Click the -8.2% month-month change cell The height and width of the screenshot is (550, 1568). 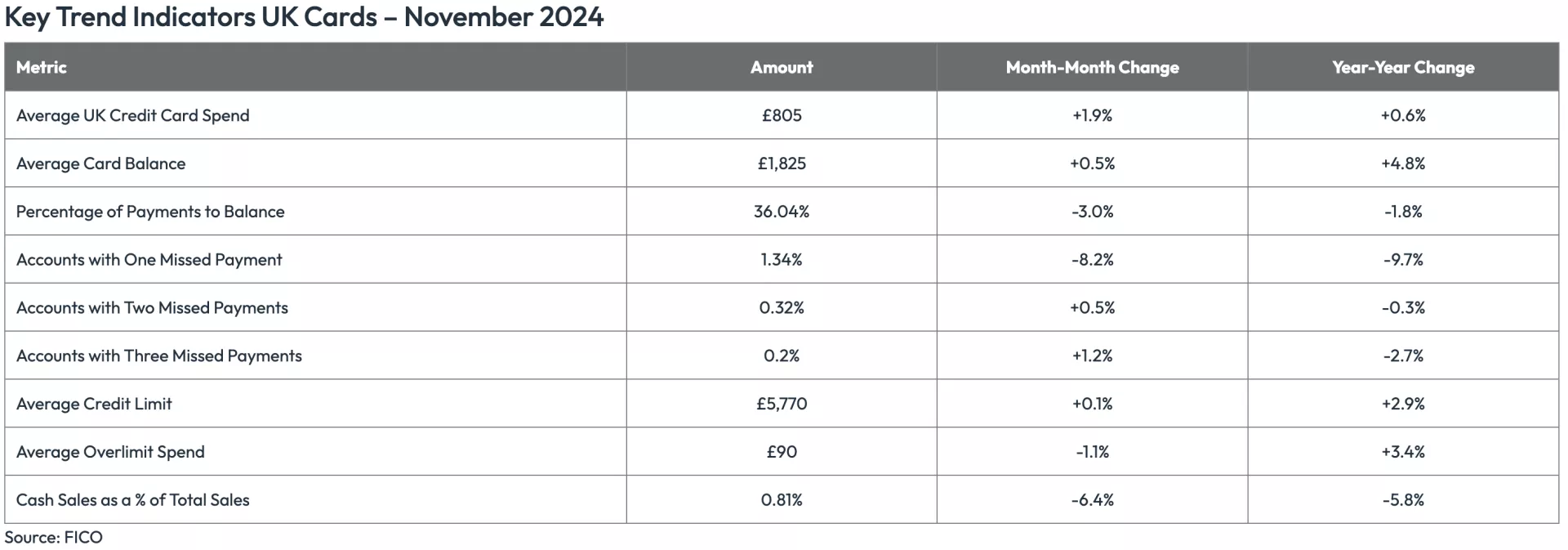[1092, 260]
